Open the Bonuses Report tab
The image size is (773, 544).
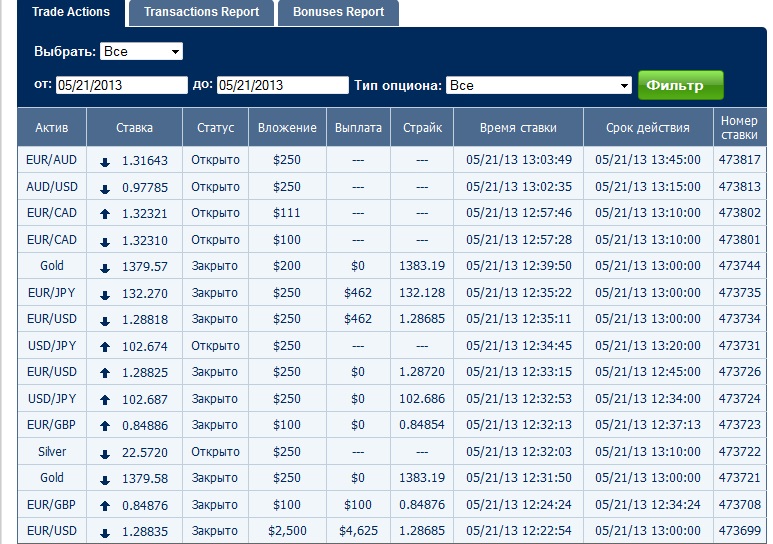(338, 12)
